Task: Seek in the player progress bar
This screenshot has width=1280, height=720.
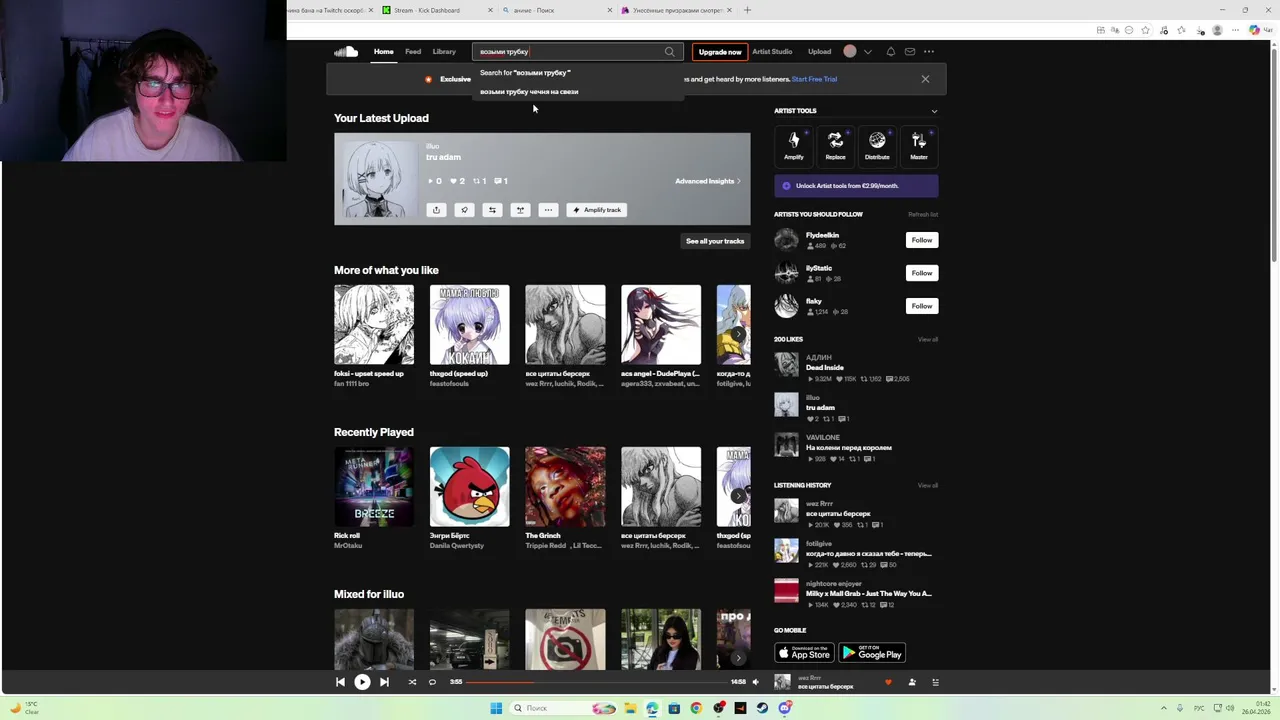Action: pyautogui.click(x=598, y=682)
